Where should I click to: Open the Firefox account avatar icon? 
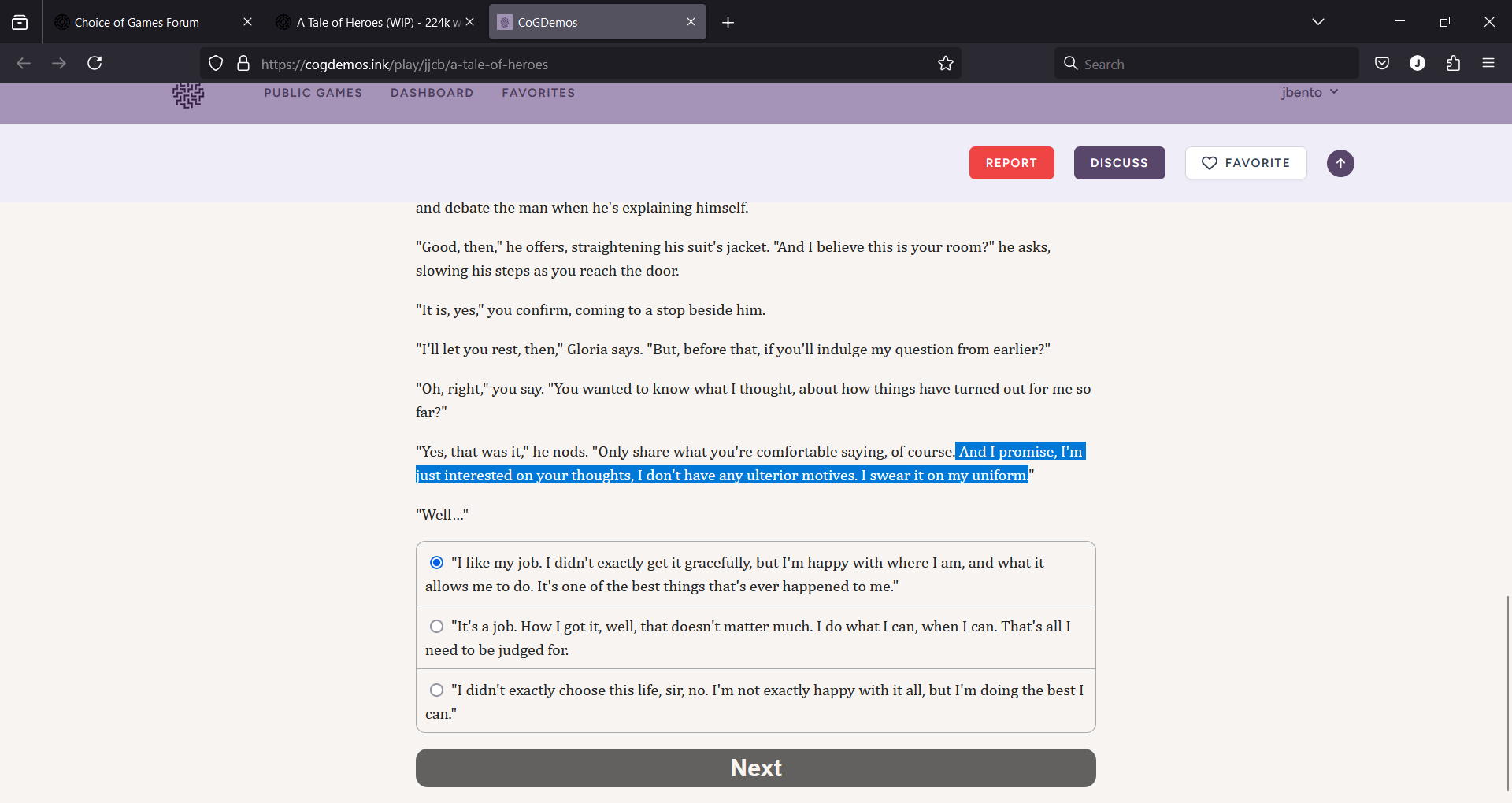click(1417, 63)
